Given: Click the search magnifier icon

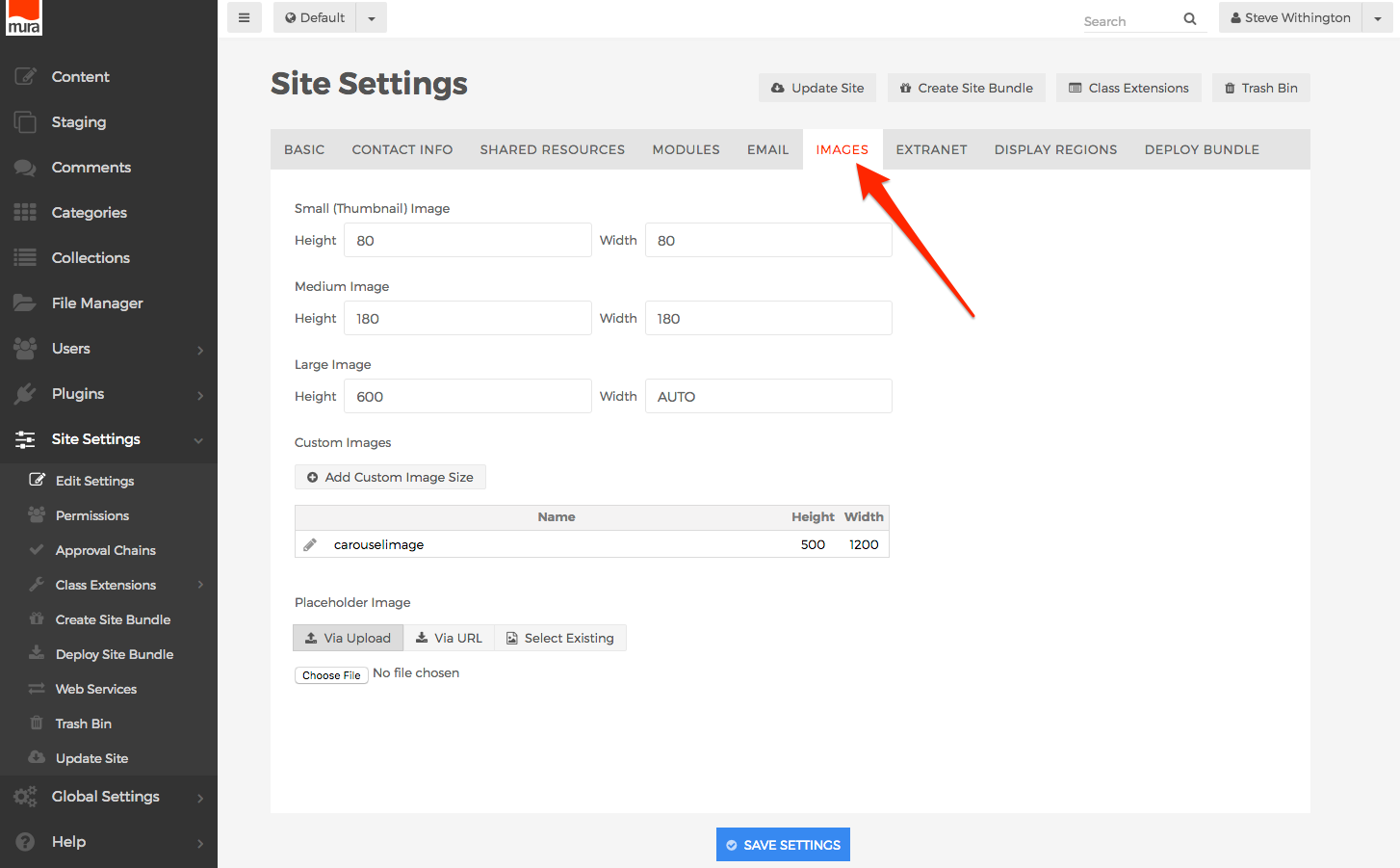Looking at the screenshot, I should 1190,19.
